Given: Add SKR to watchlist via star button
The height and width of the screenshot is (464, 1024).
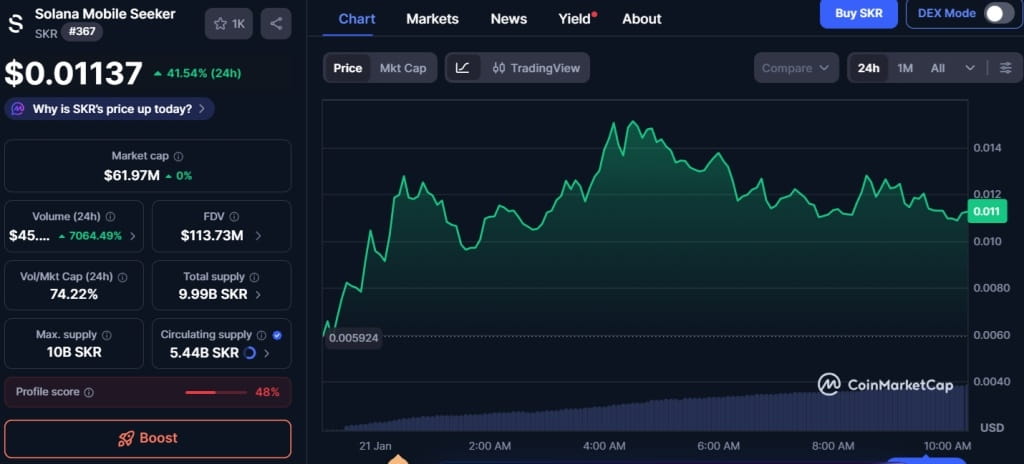Looking at the screenshot, I should tap(229, 24).
